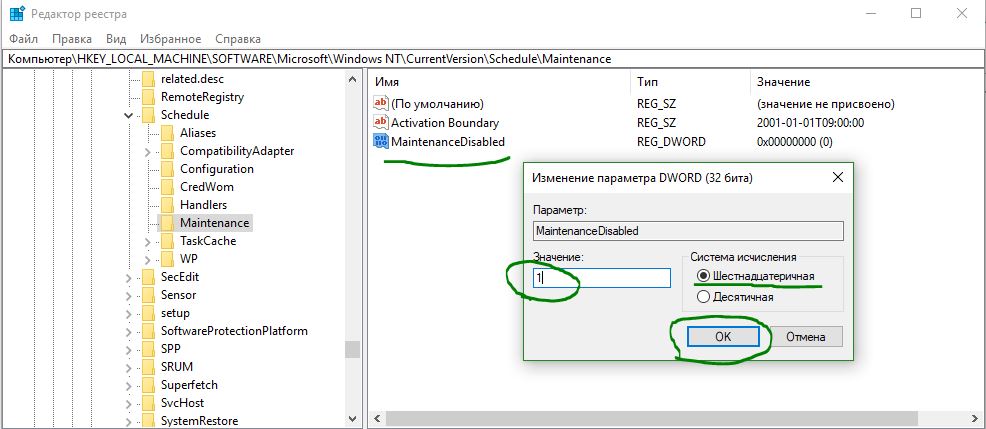
Task: Click the WP folder icon
Action: pos(167,259)
